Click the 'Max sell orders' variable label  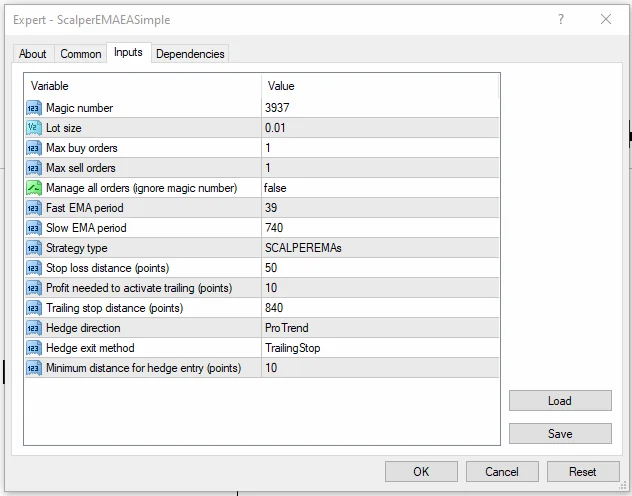(x=81, y=168)
